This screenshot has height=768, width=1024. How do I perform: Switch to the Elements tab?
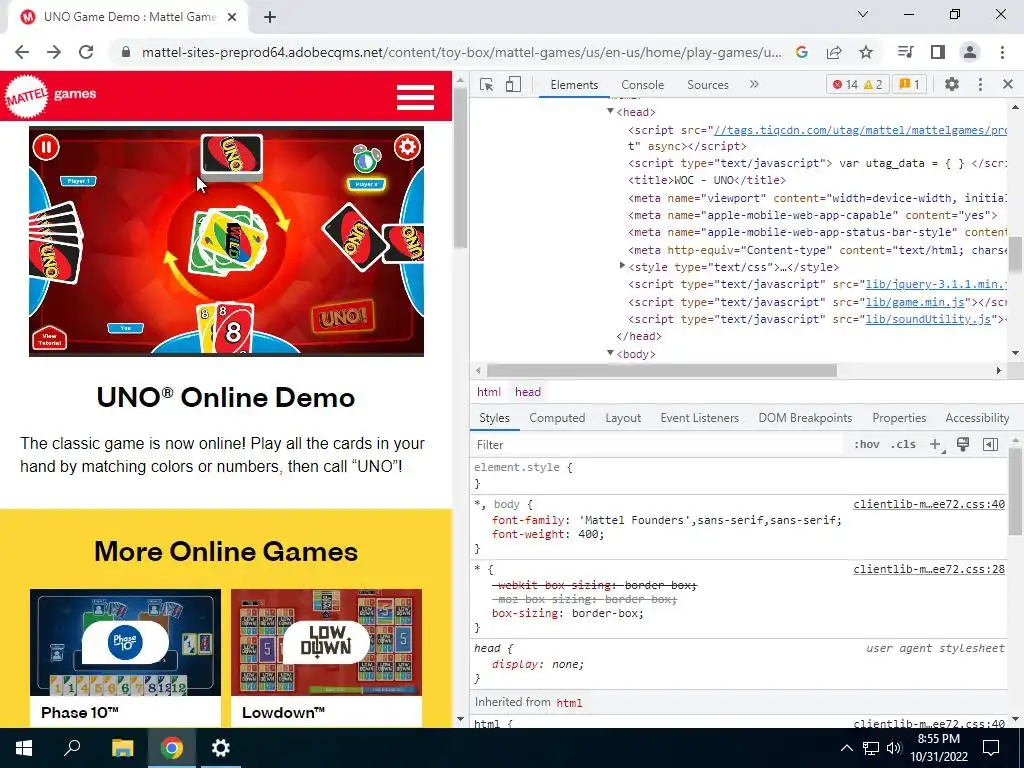click(x=574, y=85)
